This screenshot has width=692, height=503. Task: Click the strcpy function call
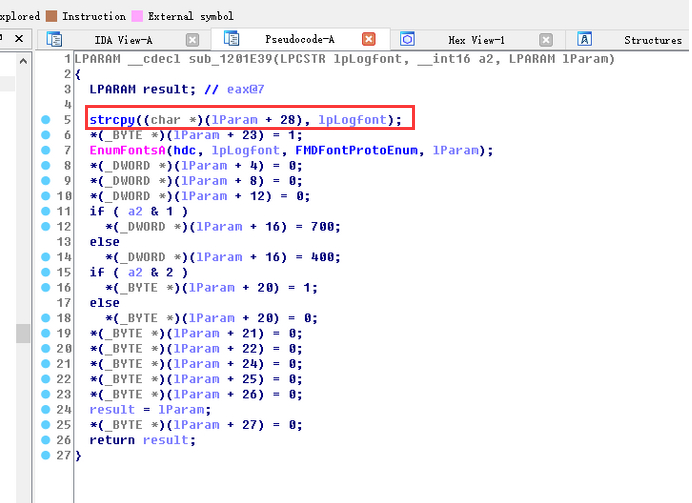(112, 120)
